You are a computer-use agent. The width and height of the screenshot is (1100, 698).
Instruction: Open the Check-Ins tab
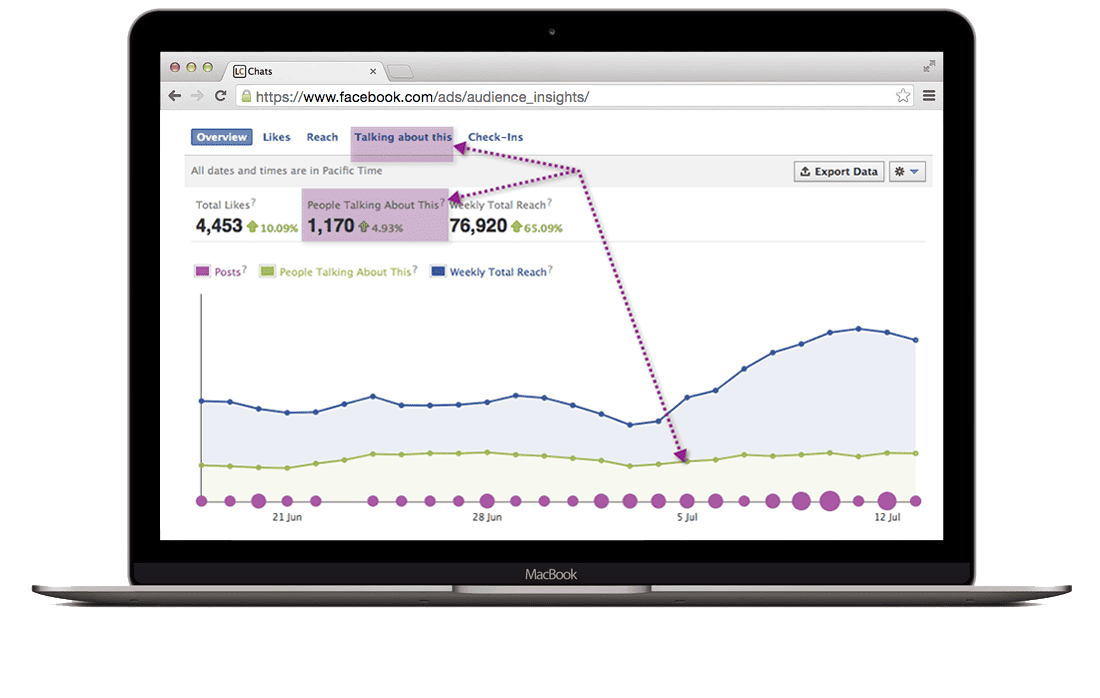[x=495, y=137]
